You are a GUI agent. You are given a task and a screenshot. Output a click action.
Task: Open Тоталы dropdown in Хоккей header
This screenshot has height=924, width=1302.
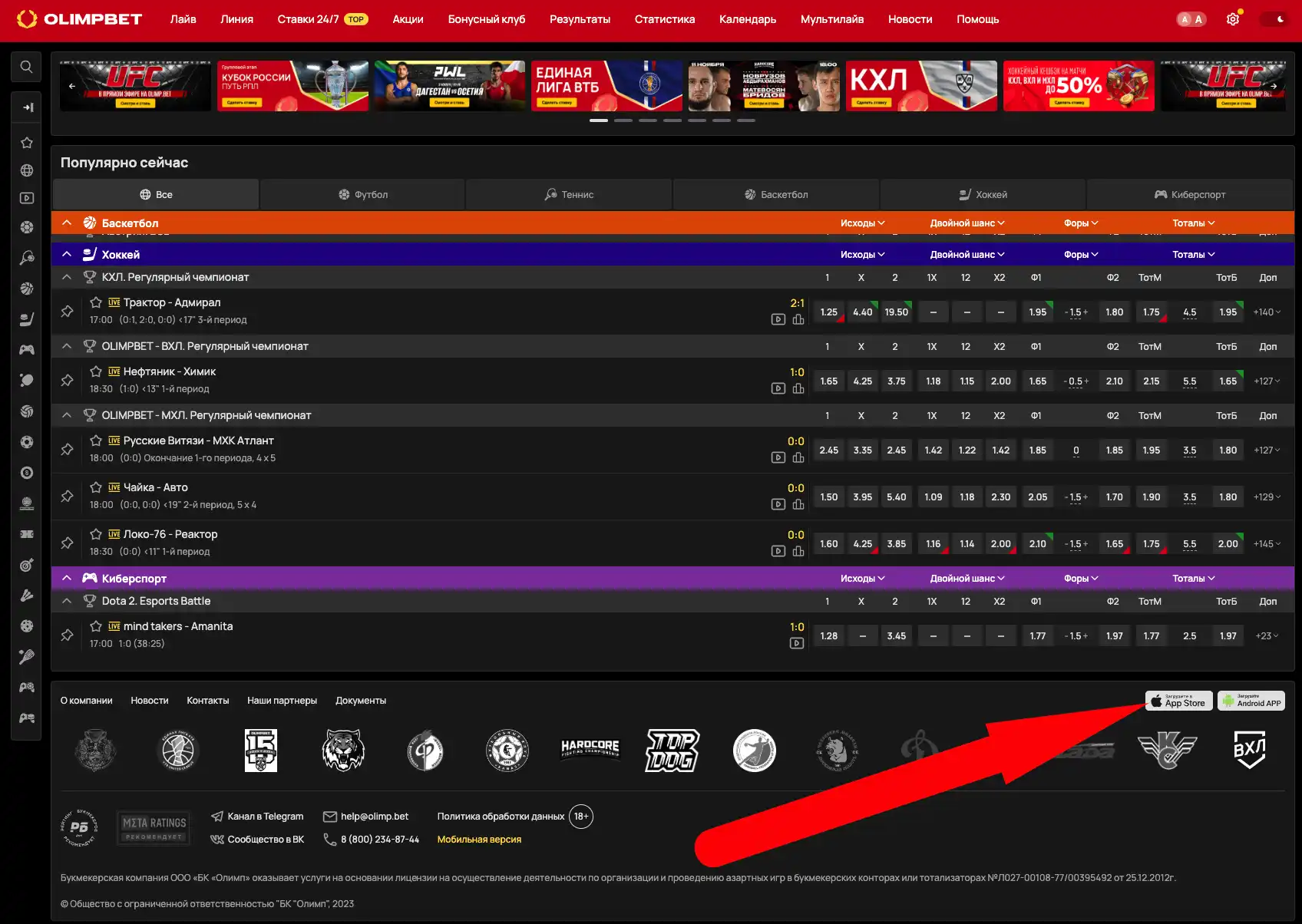coord(1193,255)
